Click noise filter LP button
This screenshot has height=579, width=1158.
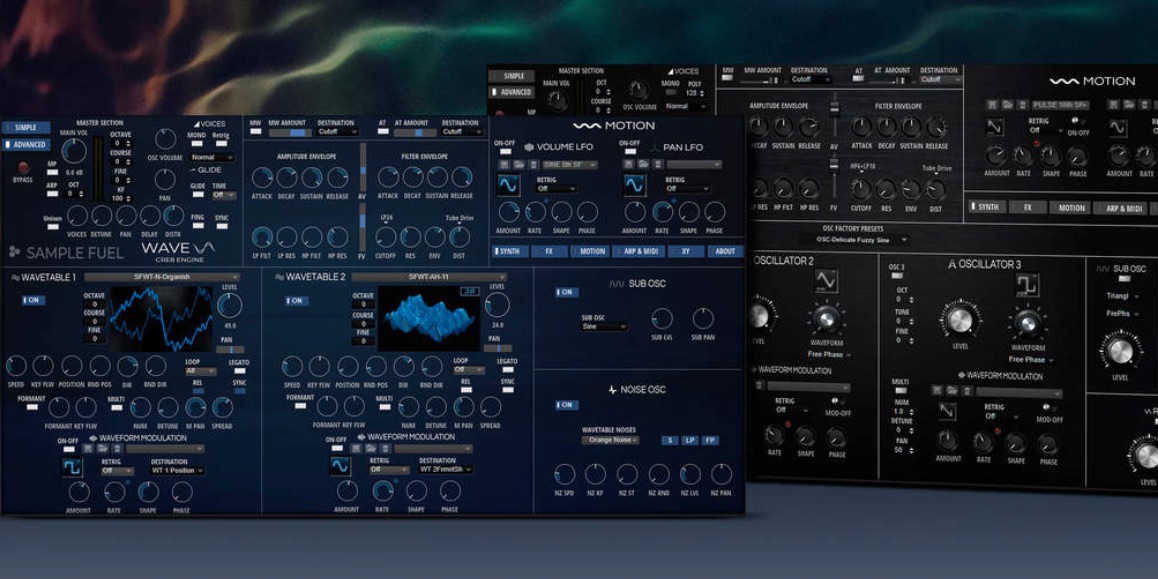point(690,441)
